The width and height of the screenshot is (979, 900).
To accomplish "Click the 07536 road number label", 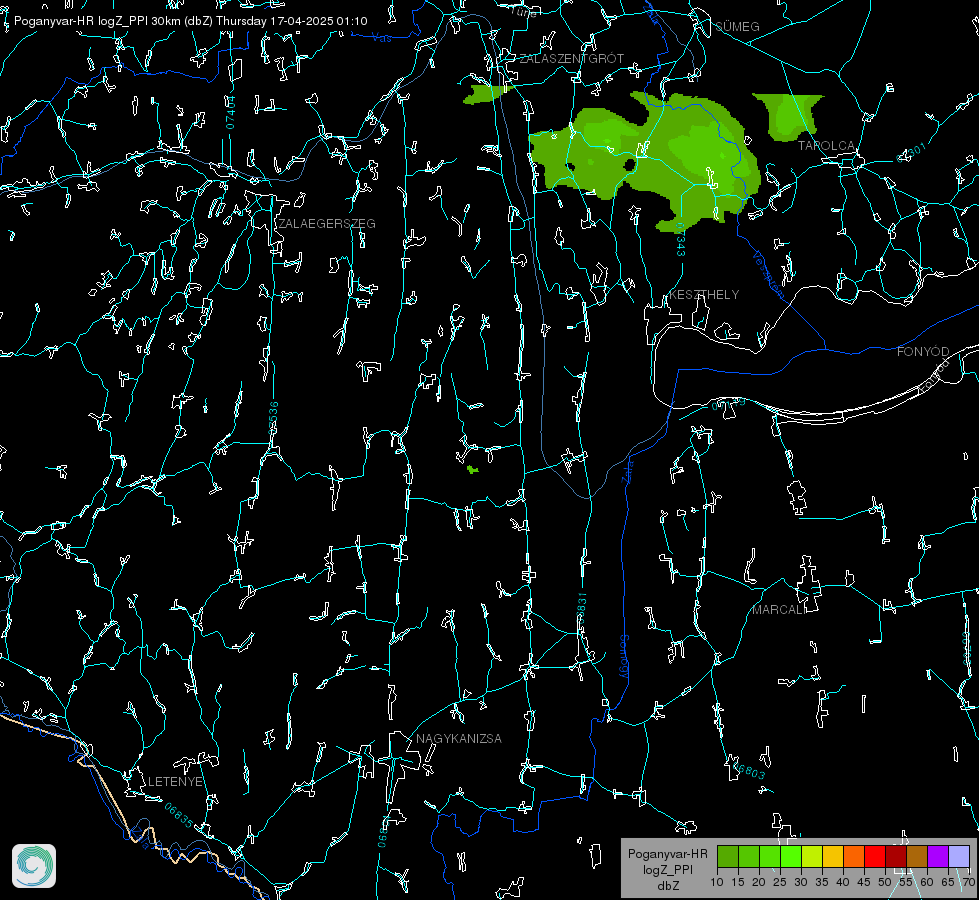I will (273, 418).
